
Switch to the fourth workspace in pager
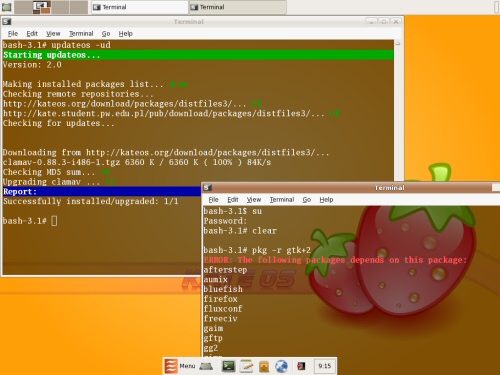coord(79,7)
